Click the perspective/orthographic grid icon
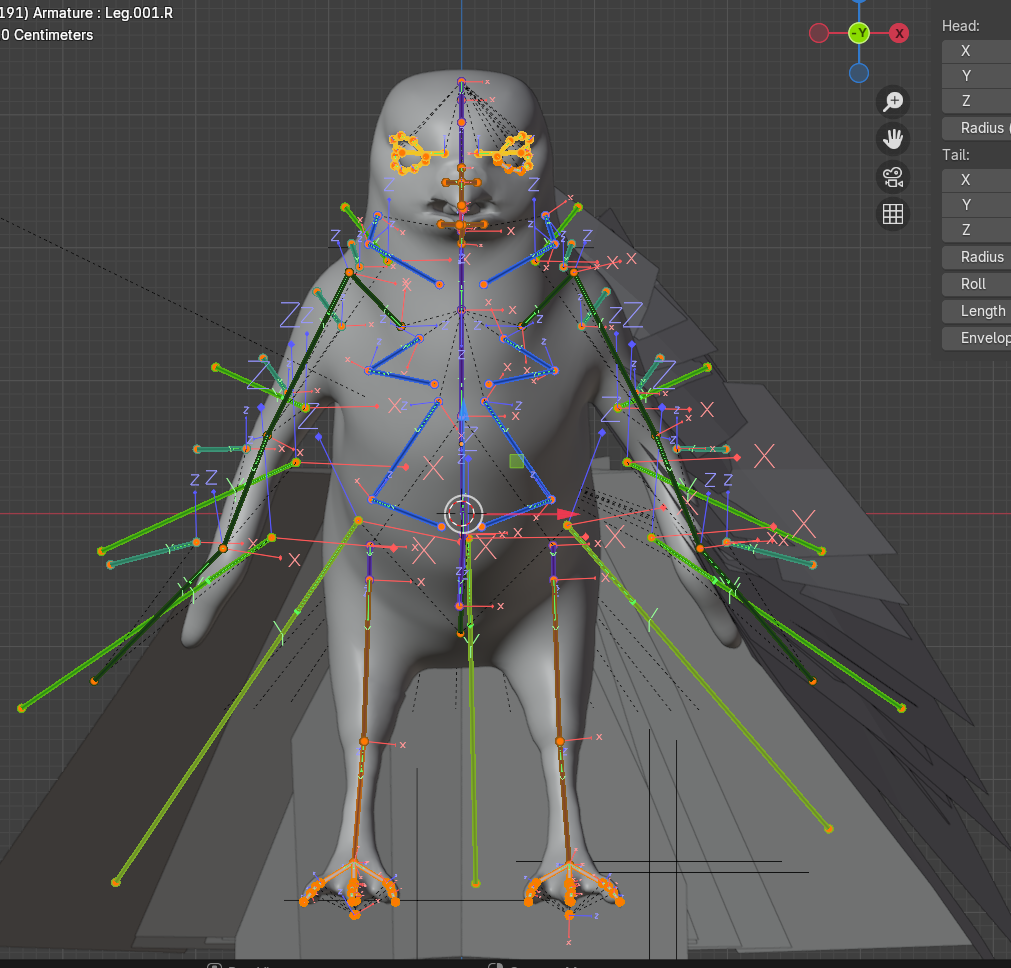Screen dimensions: 1011x968 pos(893,213)
